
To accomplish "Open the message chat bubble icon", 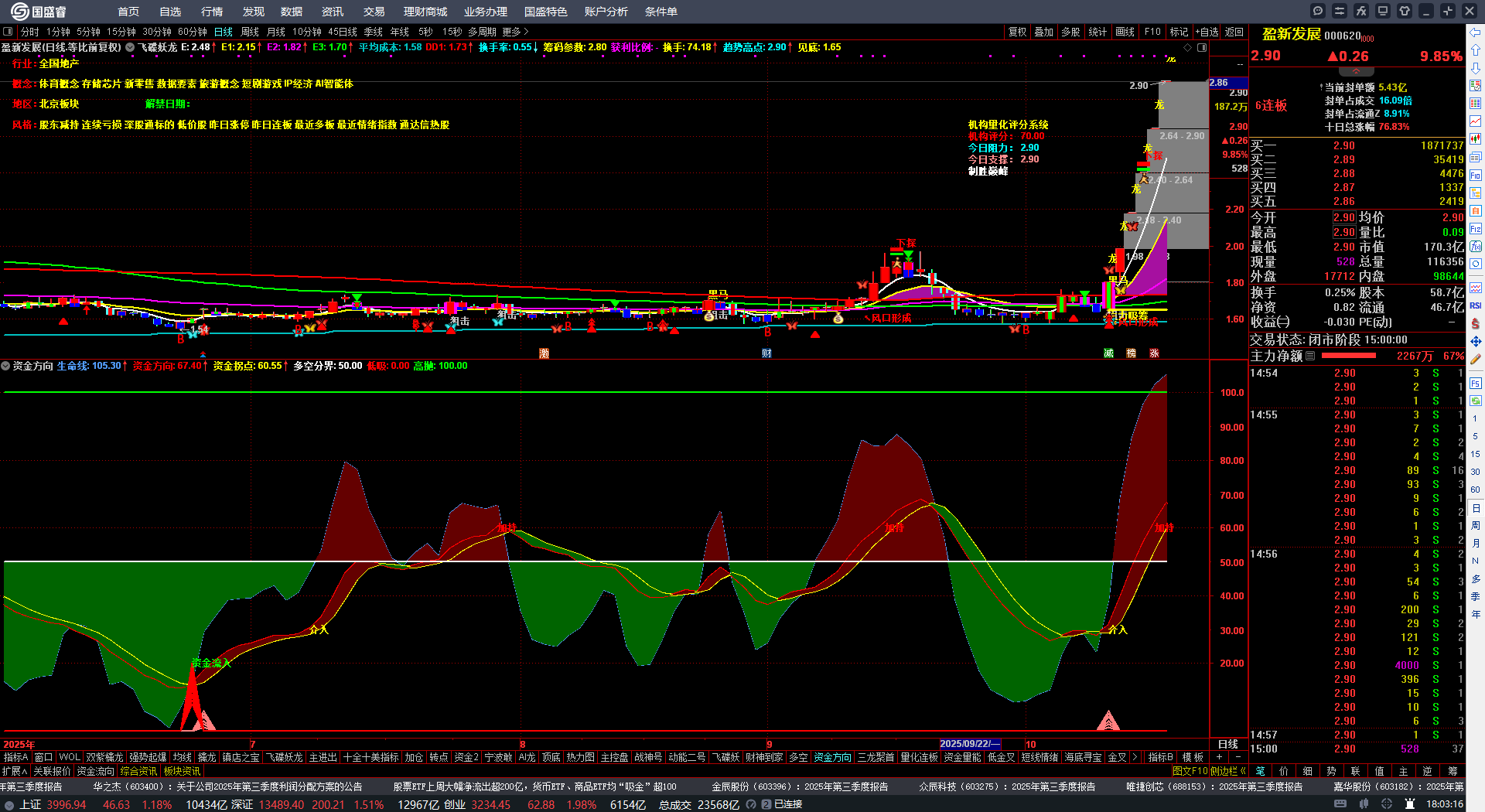I will pos(1318,11).
